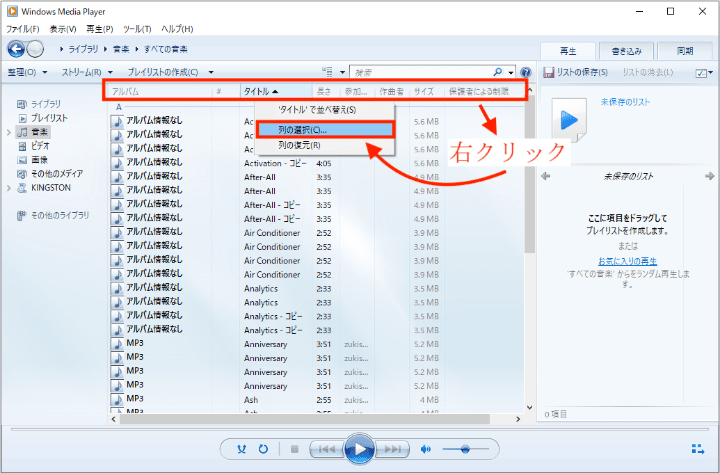Click the list next arrow in playlist pane
Viewport: 720px width, 473px height.
[709, 176]
